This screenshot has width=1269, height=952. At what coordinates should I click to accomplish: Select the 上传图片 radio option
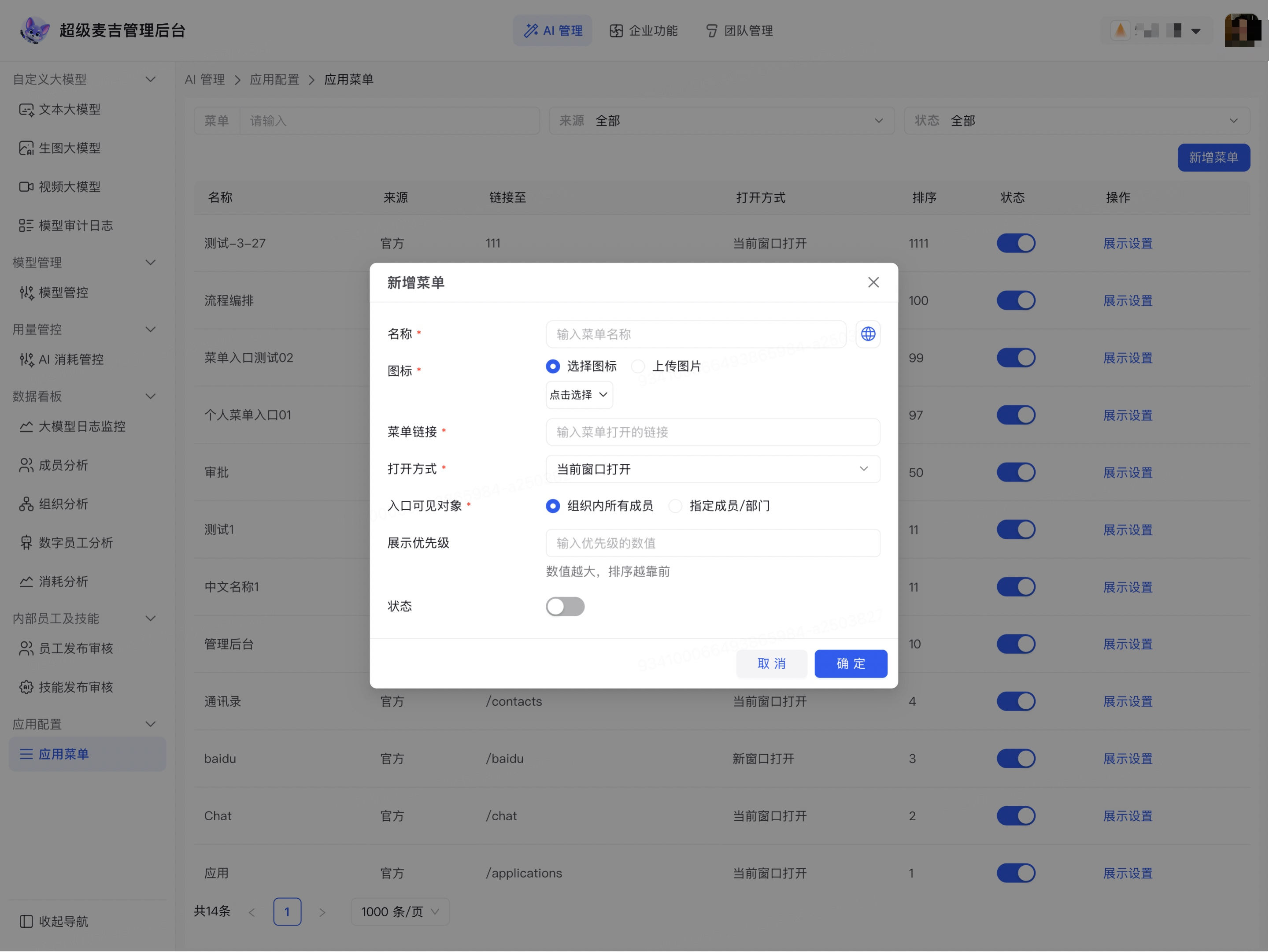(x=638, y=366)
